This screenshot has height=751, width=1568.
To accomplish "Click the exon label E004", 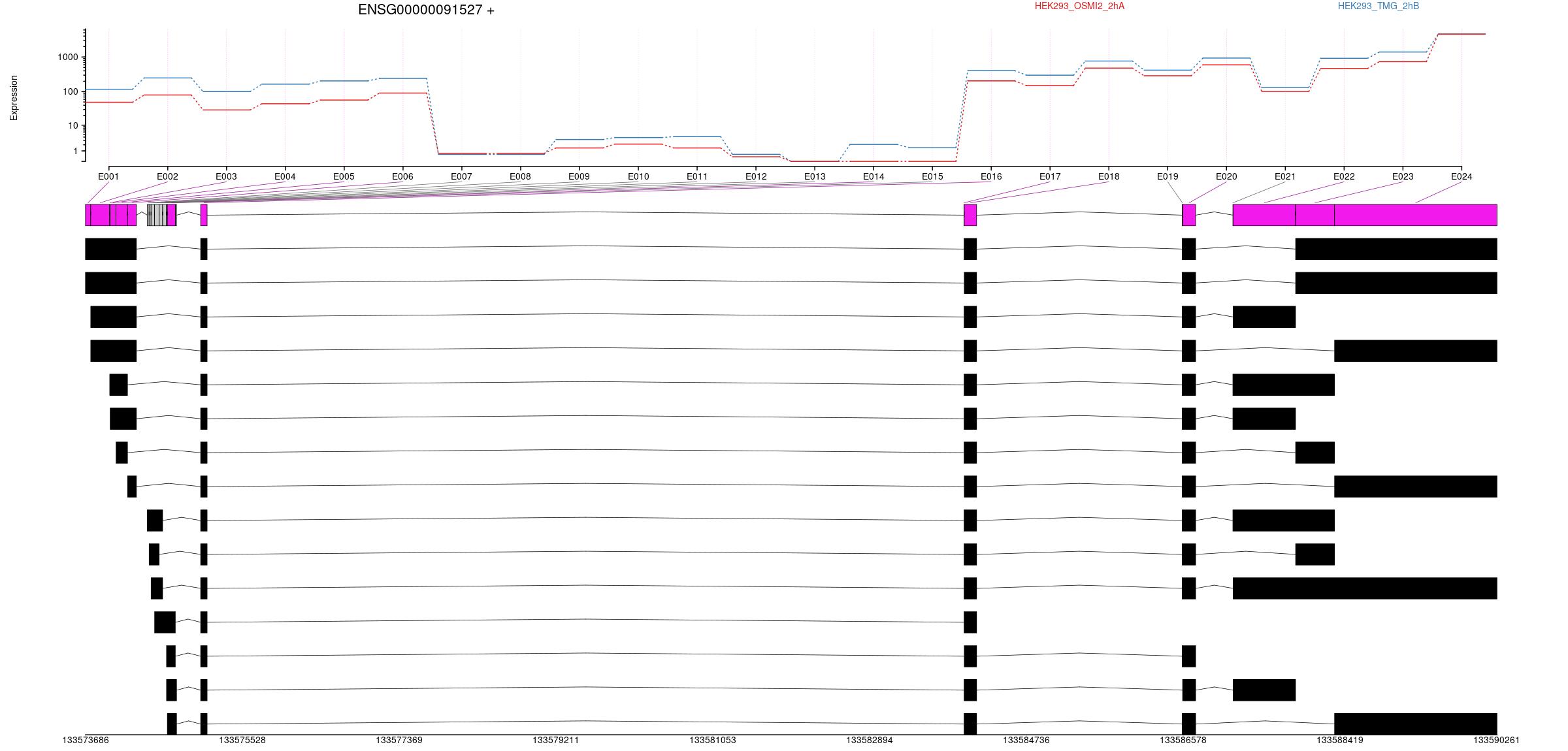I will point(285,176).
